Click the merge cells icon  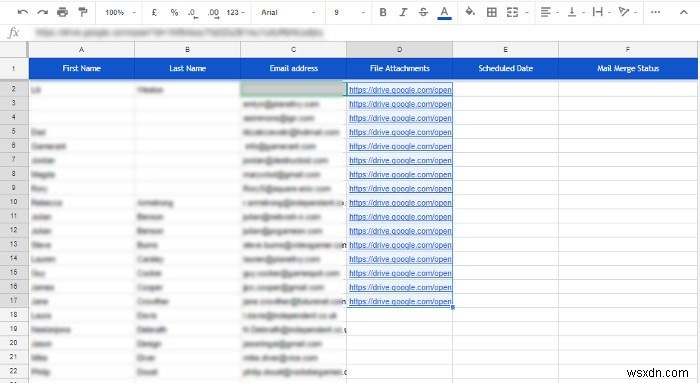coord(512,12)
